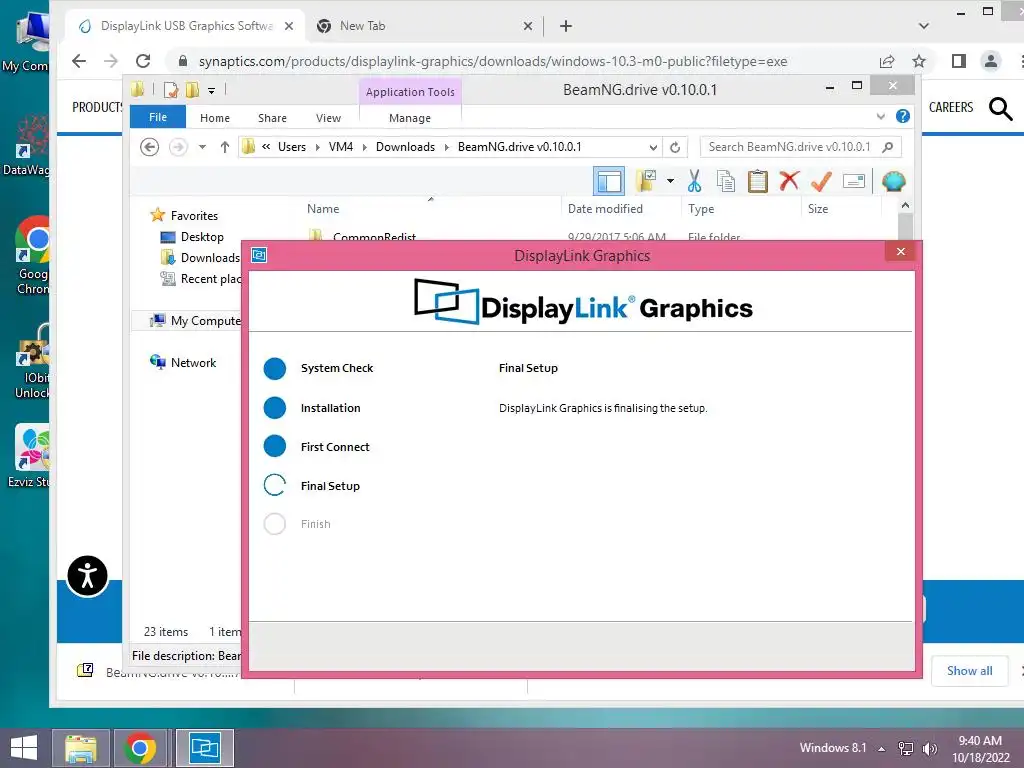Click the Application Tools contextual tab

pyautogui.click(x=410, y=91)
